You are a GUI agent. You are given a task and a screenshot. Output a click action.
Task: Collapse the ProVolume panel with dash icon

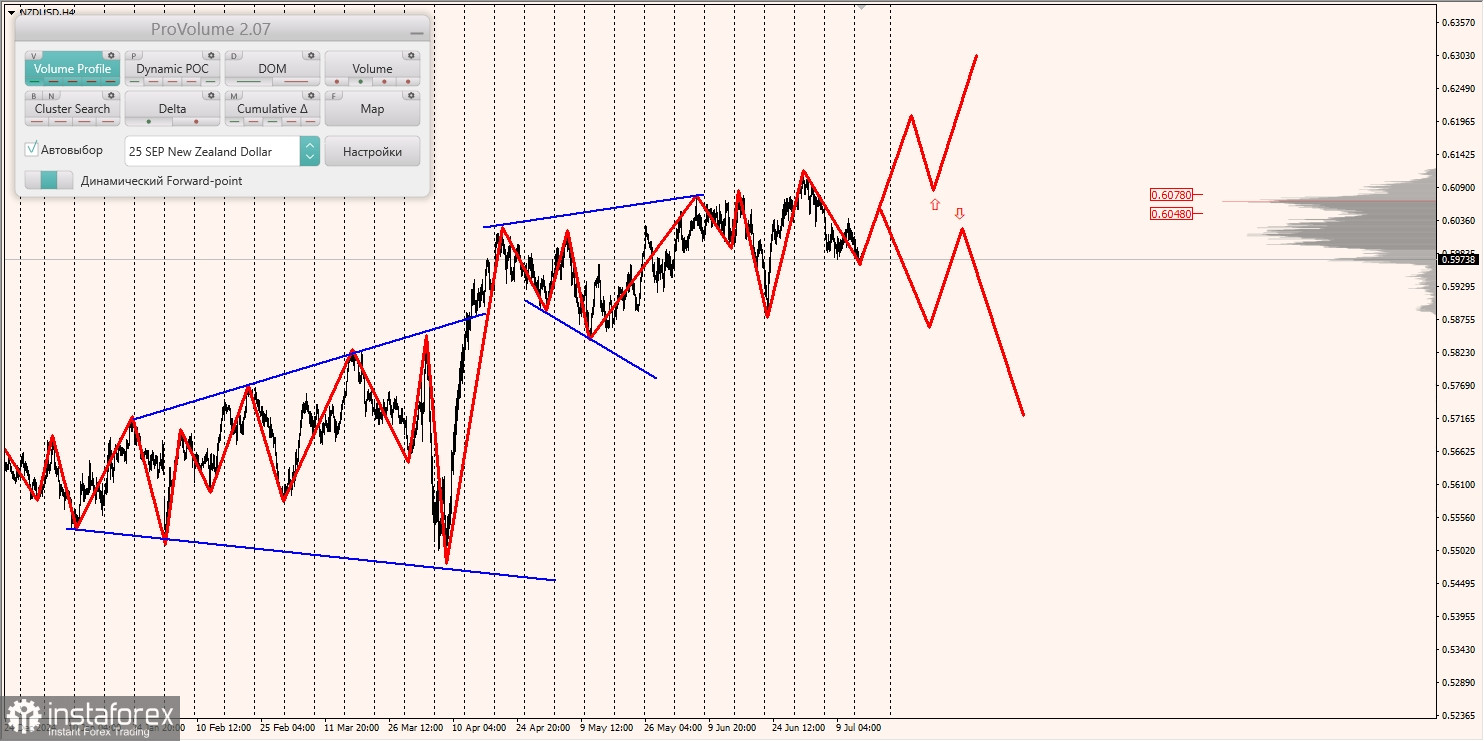(417, 33)
